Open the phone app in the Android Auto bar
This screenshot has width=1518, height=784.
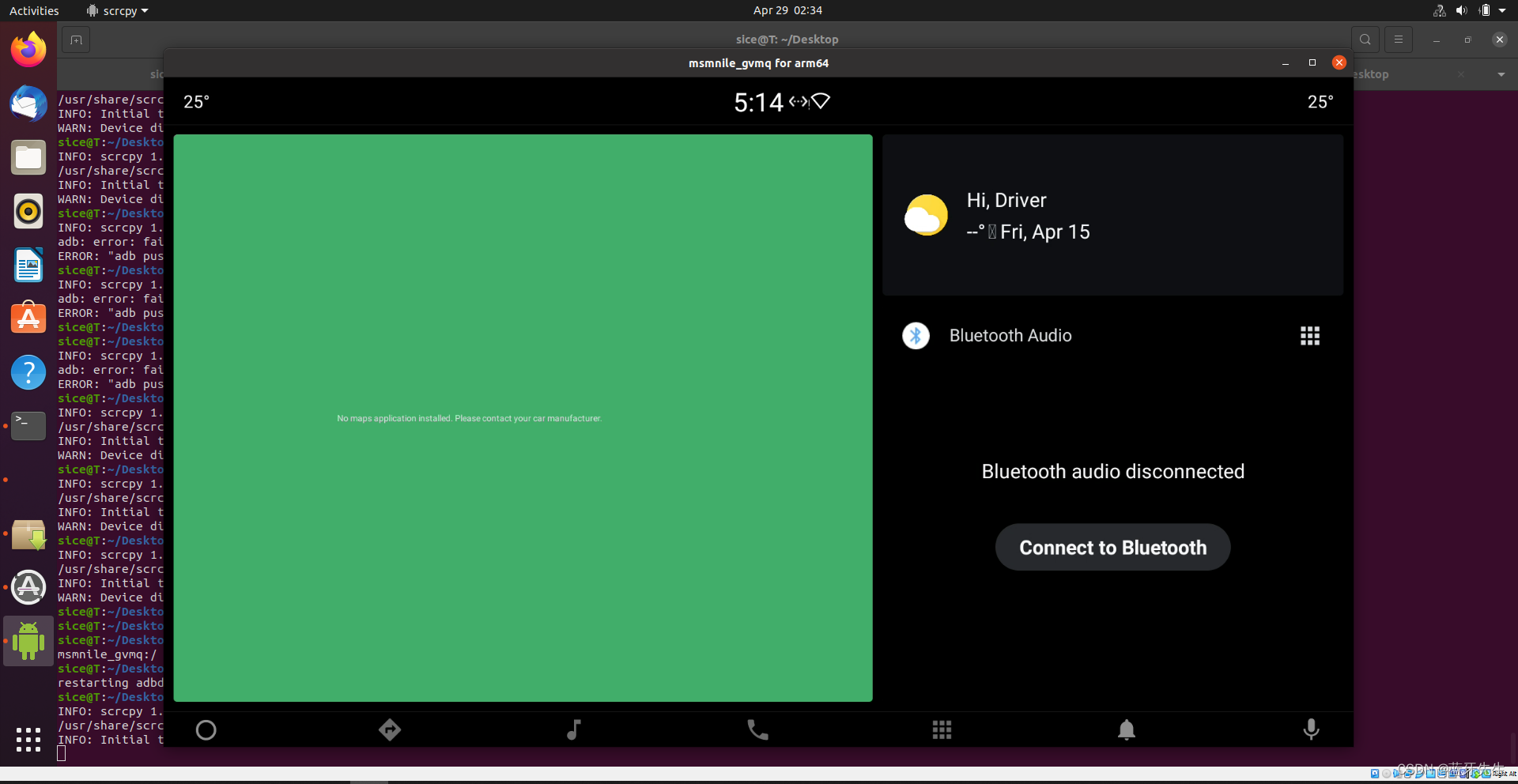point(757,729)
